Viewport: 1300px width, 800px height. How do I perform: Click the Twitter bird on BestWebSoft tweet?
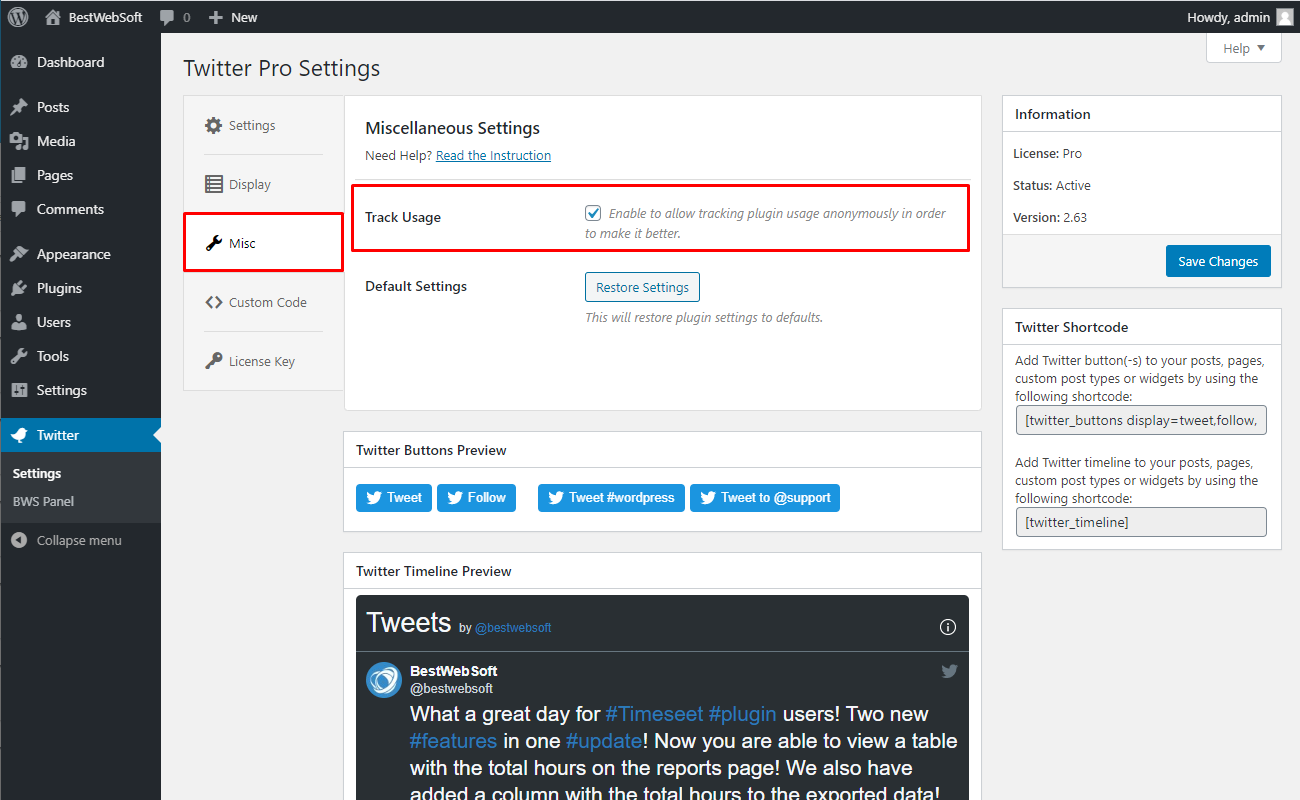(949, 671)
